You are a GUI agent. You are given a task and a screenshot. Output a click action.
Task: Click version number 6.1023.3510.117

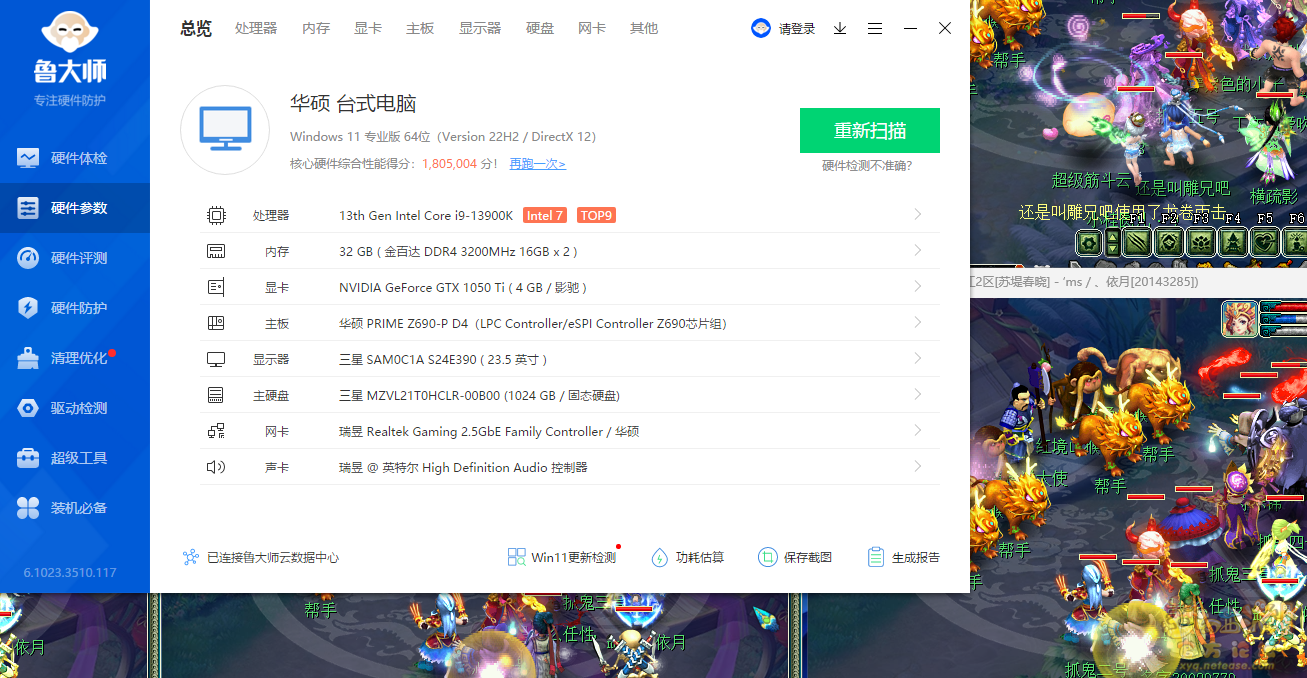point(70,573)
